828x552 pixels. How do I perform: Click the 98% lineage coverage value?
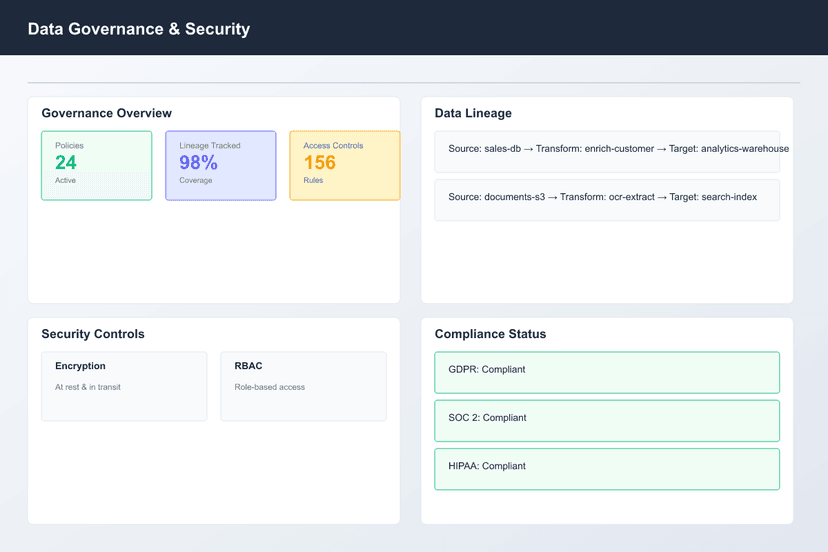click(x=199, y=163)
